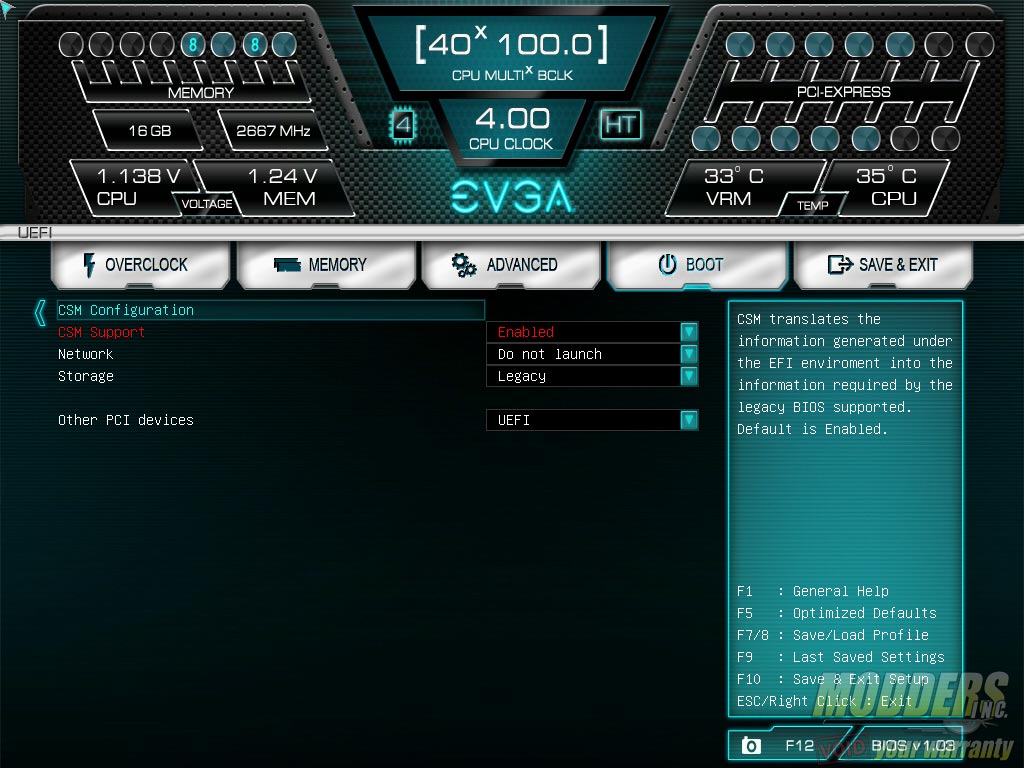Switch to the Memory tab
1024x768 pixels.
tap(326, 265)
